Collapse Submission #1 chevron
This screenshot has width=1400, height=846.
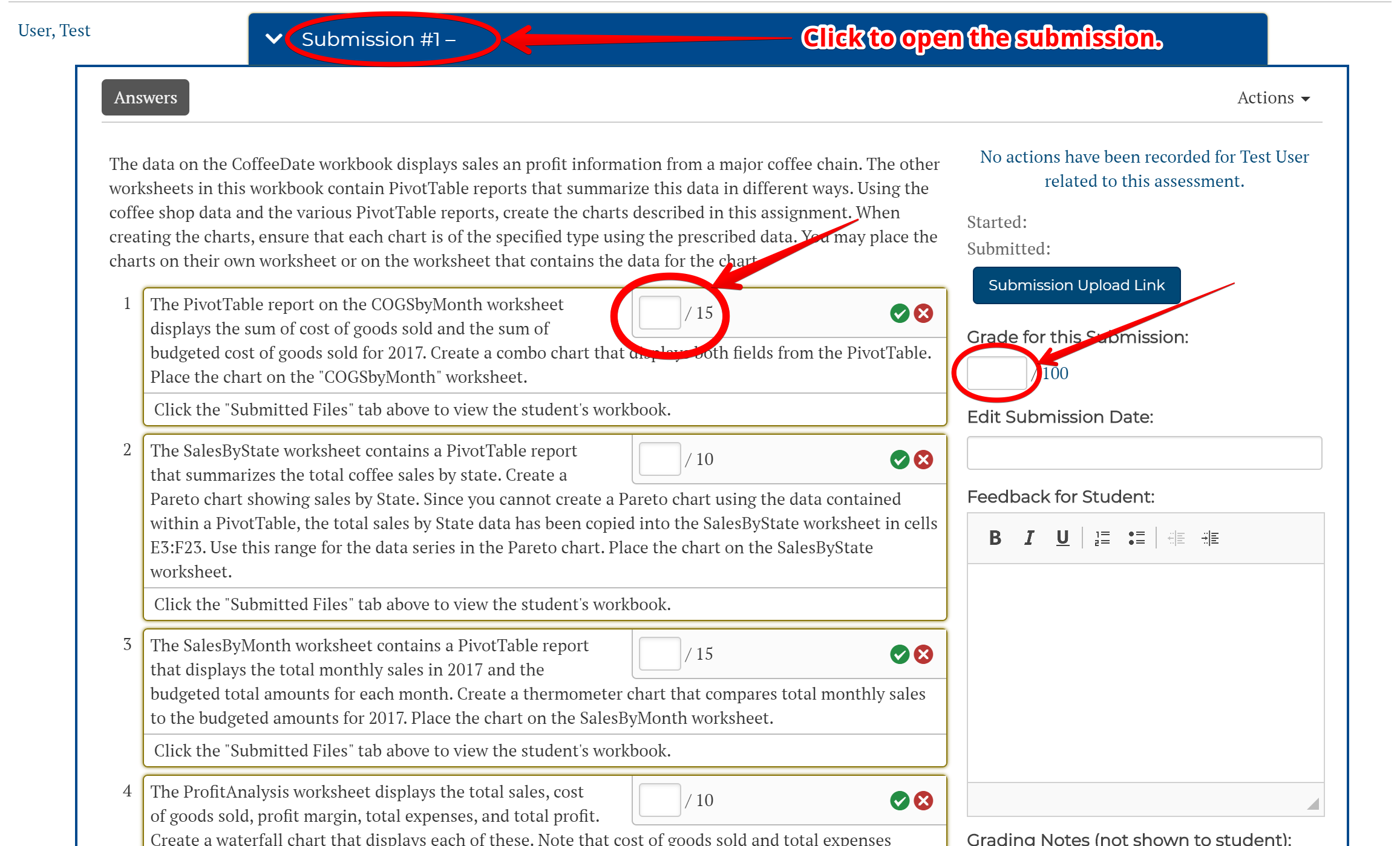coord(274,39)
